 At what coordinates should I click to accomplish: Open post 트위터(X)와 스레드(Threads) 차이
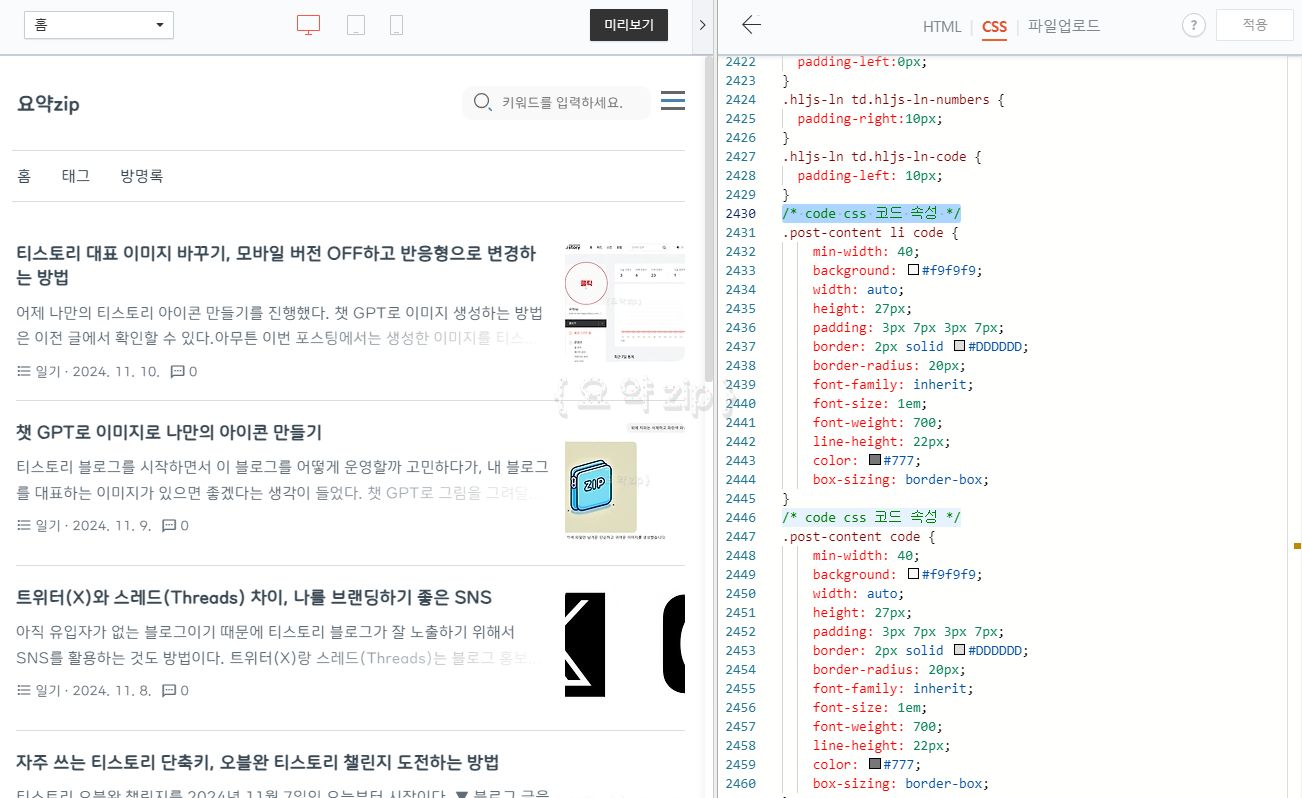pos(254,597)
